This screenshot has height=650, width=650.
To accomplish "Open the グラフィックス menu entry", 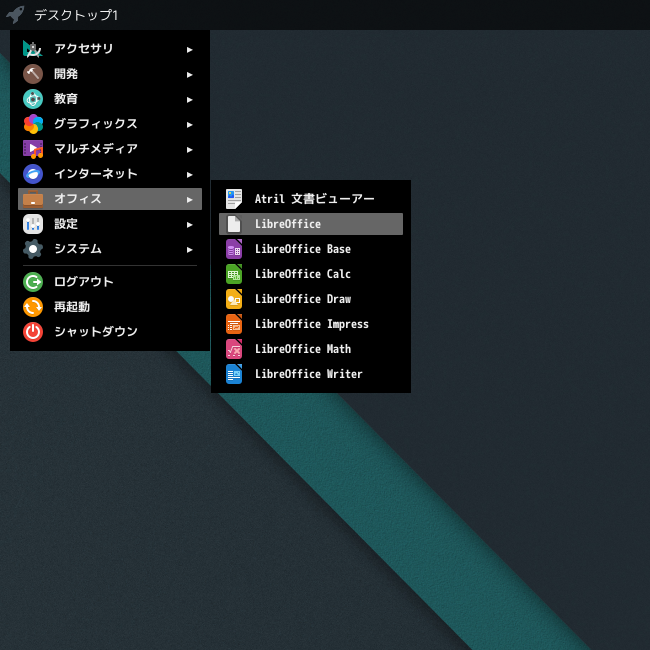I will tap(110, 124).
